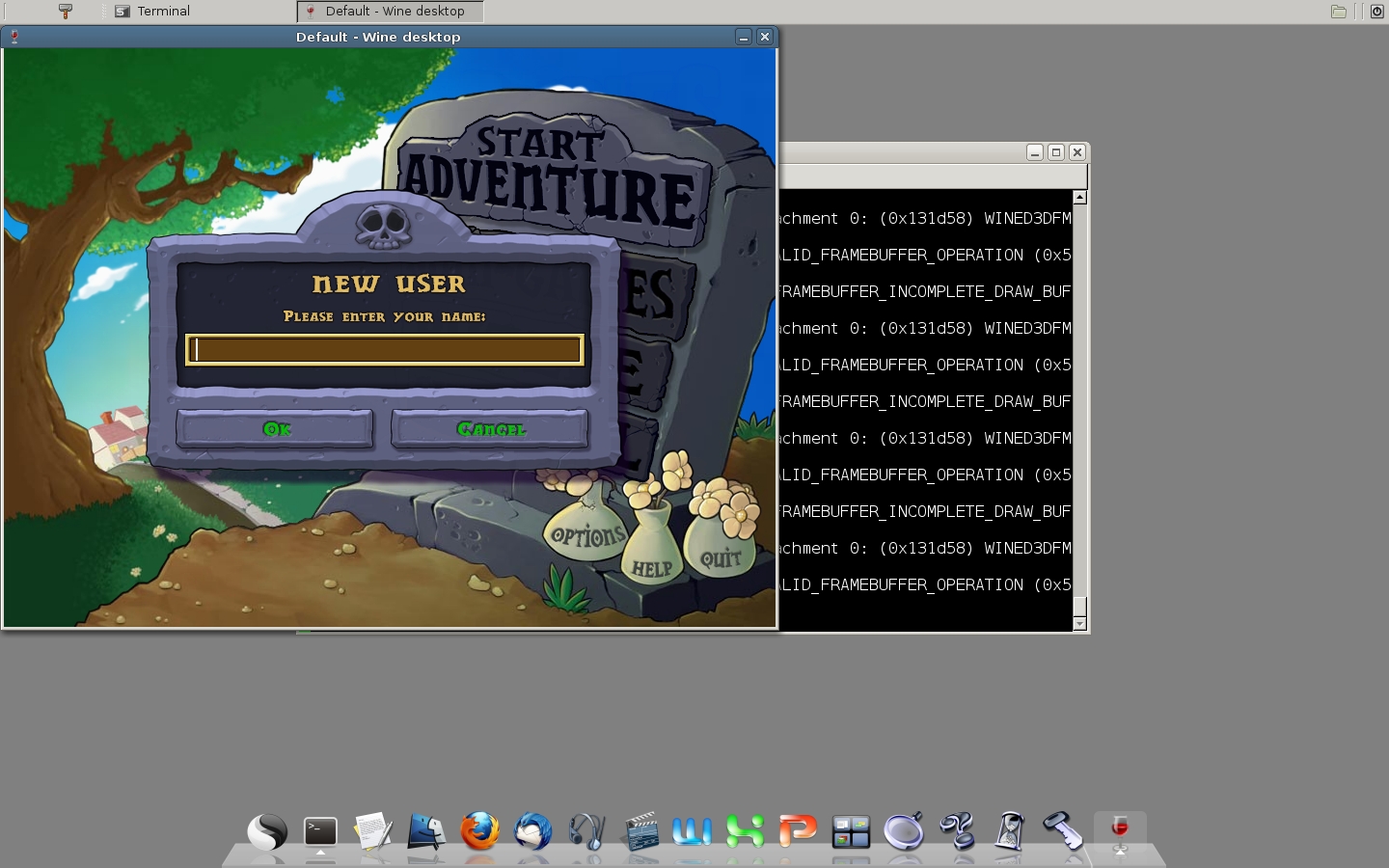
Task: Minimize the Default - Wine desktop window
Action: pos(744,37)
